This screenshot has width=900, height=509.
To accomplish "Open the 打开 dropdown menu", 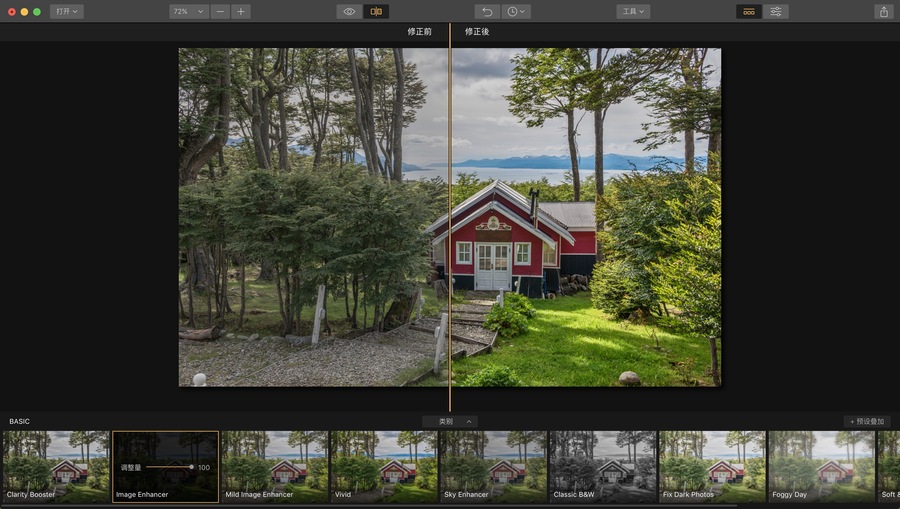I will (x=67, y=11).
